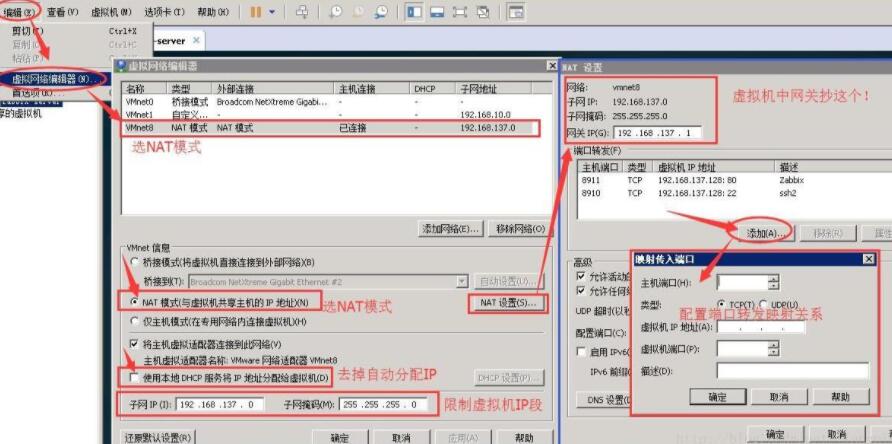
Task: Open dropdown arrow next to pause button
Action: click(274, 12)
